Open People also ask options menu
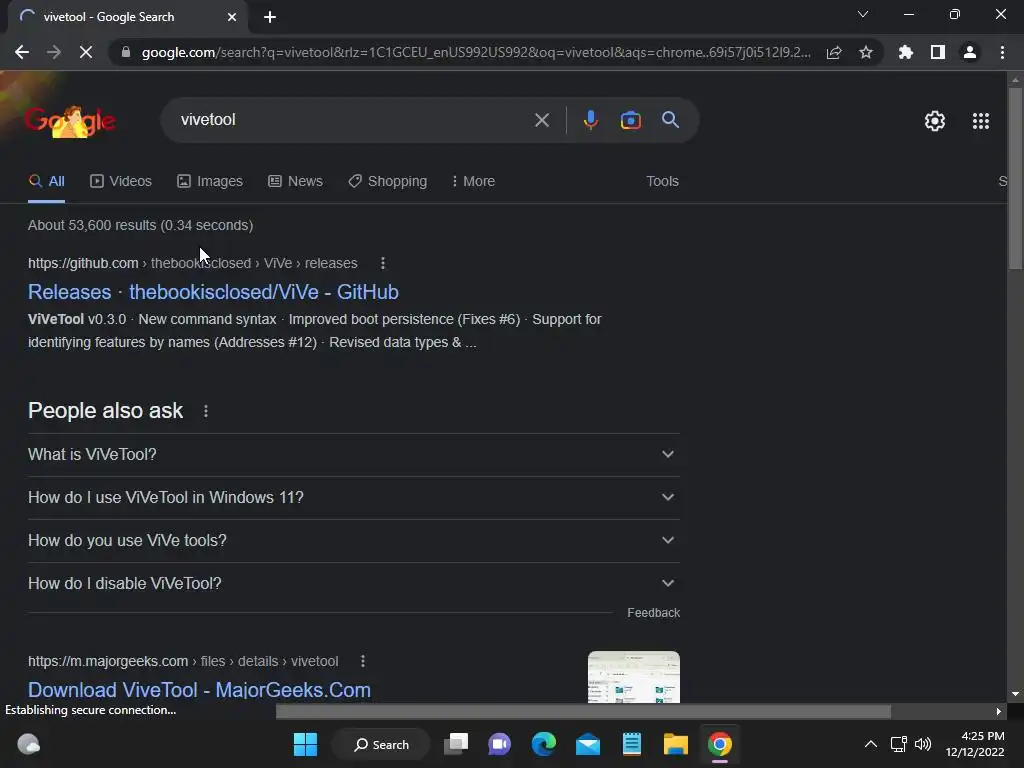The image size is (1024, 768). pyautogui.click(x=206, y=411)
